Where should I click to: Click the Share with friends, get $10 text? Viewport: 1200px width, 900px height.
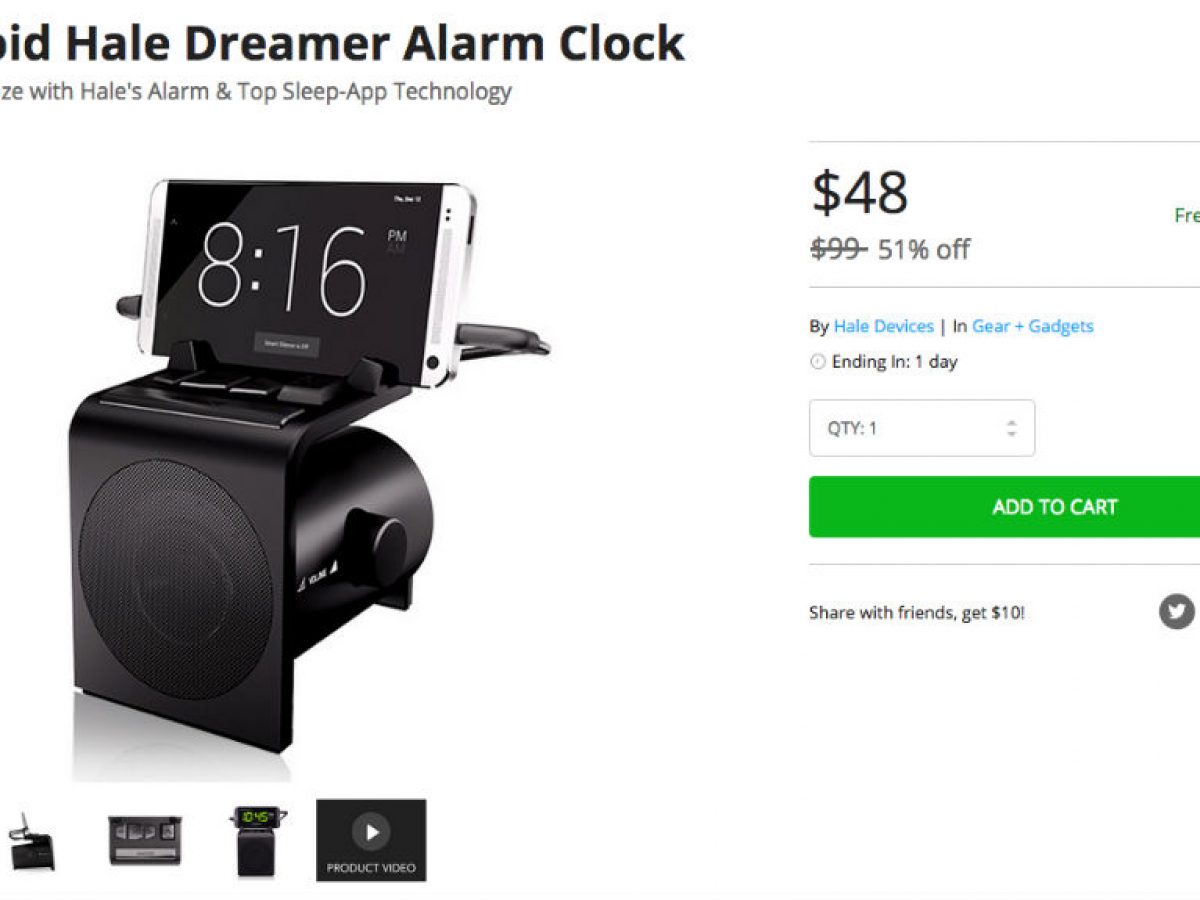(917, 613)
